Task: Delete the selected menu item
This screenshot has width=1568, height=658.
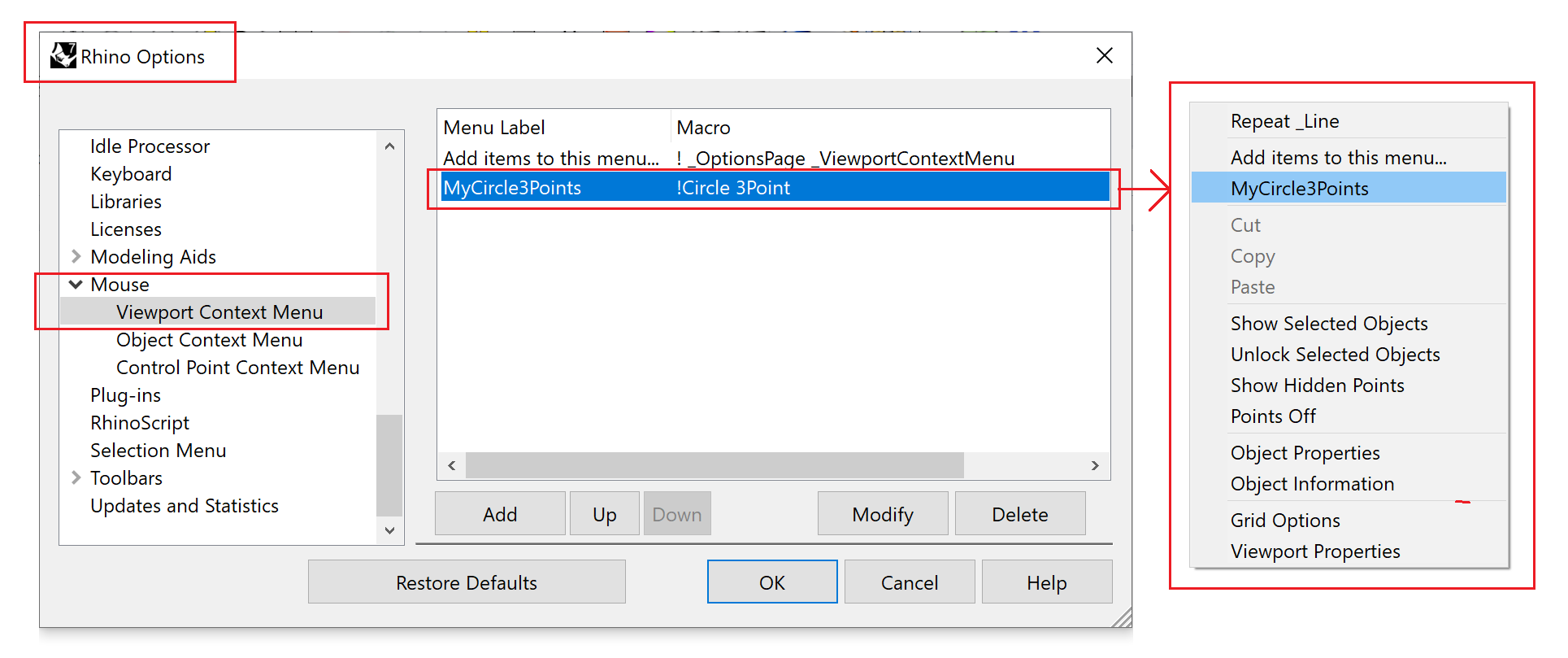Action: [x=1020, y=514]
